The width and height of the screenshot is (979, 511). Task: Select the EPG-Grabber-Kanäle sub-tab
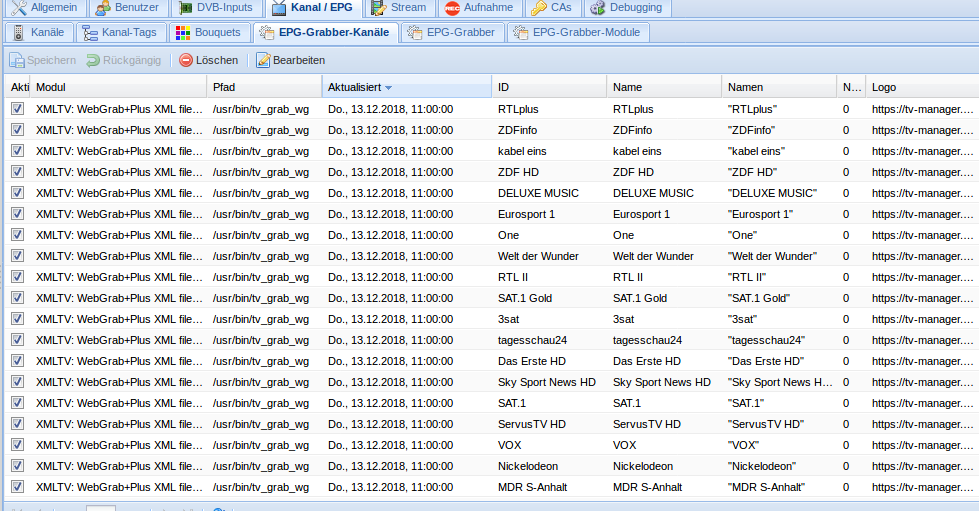325,32
